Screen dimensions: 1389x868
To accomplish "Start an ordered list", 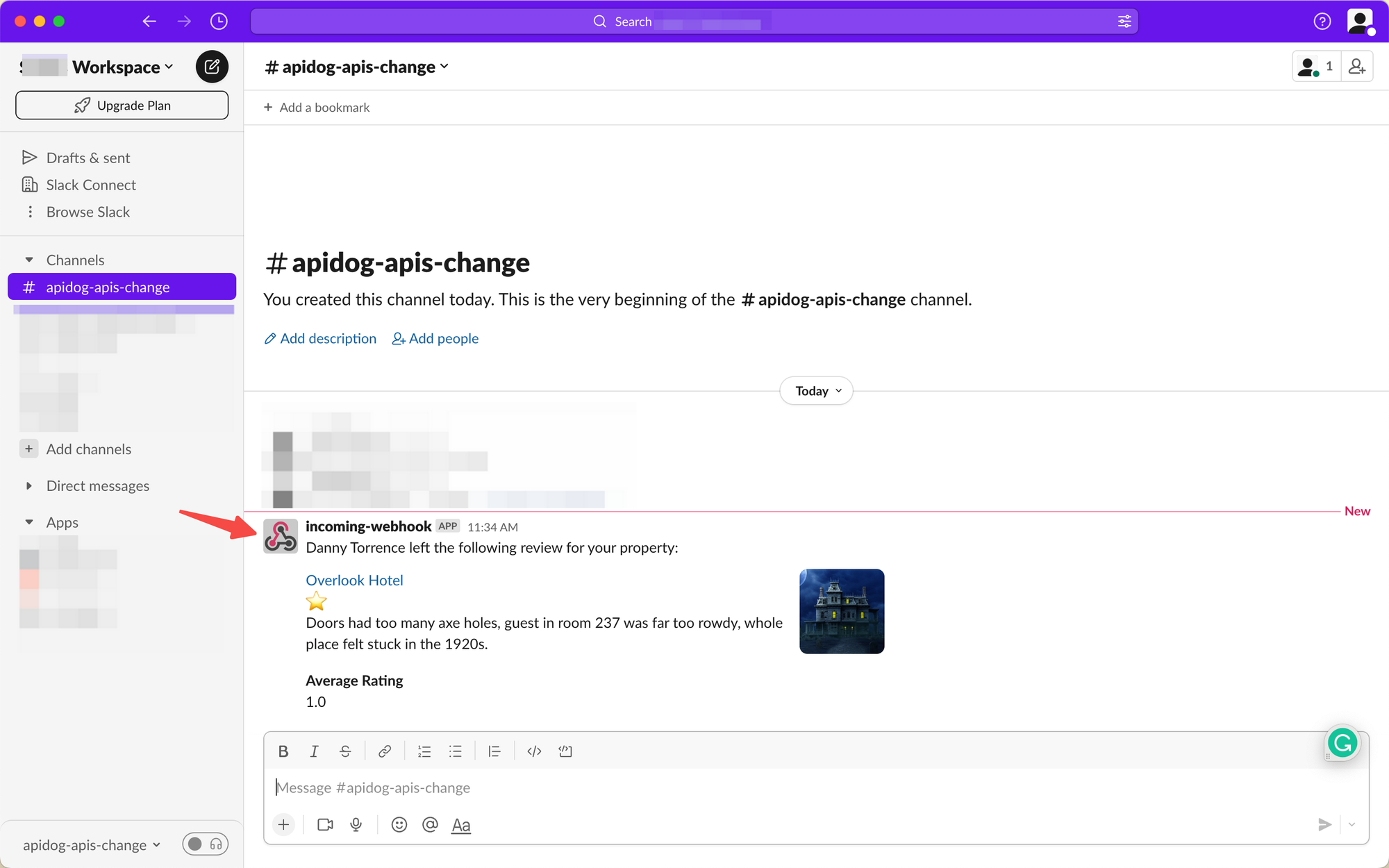I will [x=424, y=751].
